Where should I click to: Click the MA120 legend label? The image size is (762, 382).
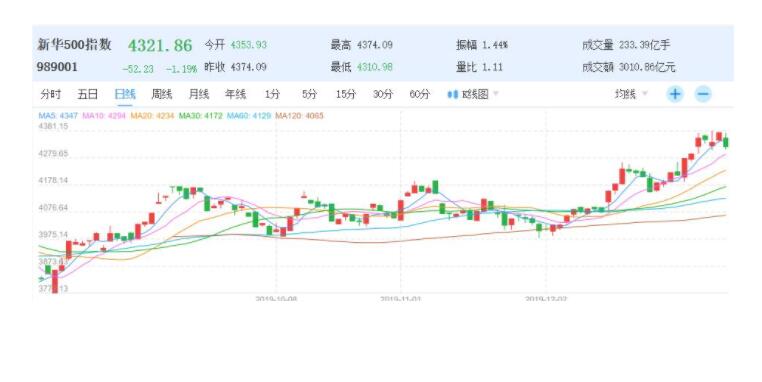(x=299, y=116)
